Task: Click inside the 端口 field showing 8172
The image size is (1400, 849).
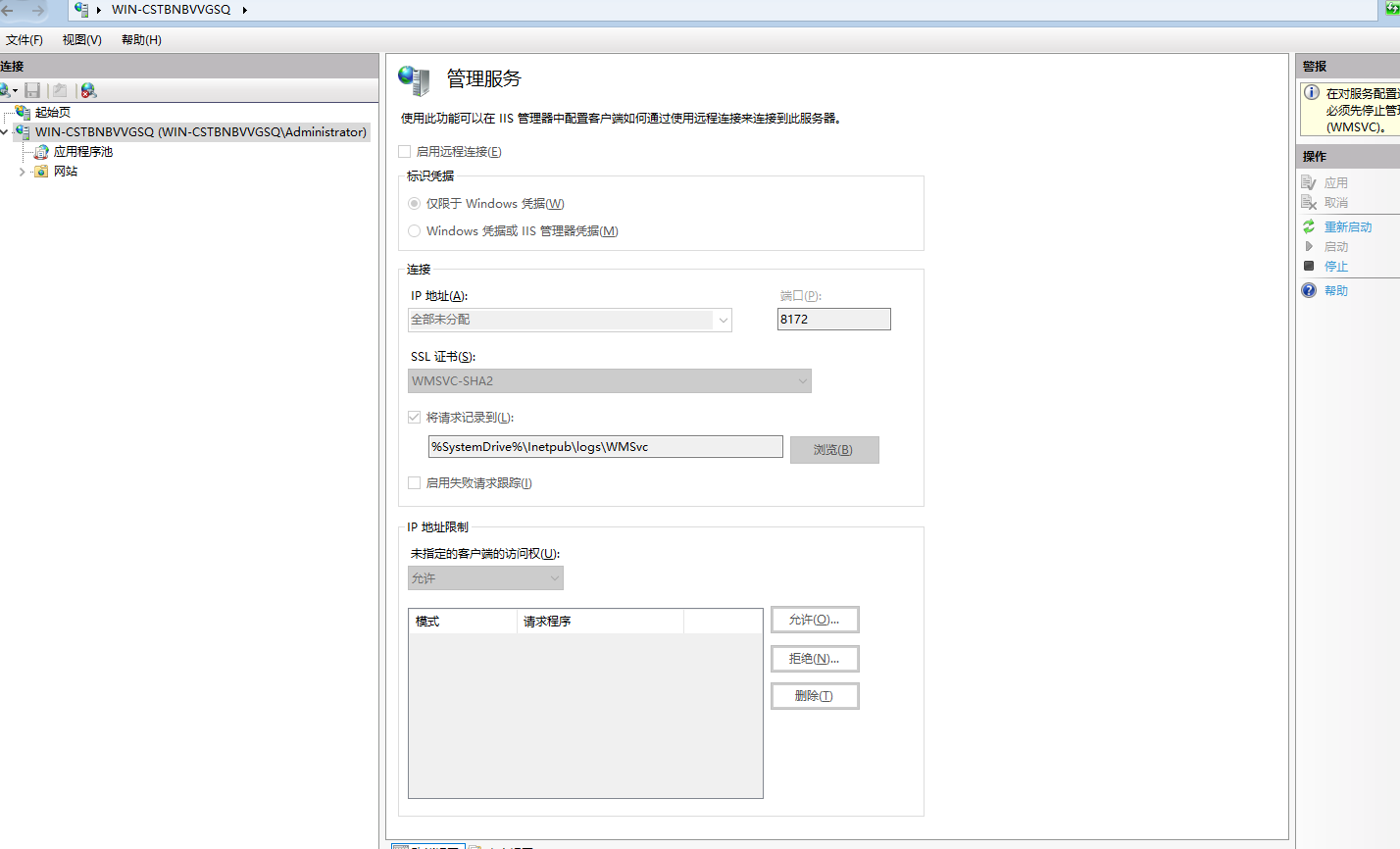Action: coord(833,319)
